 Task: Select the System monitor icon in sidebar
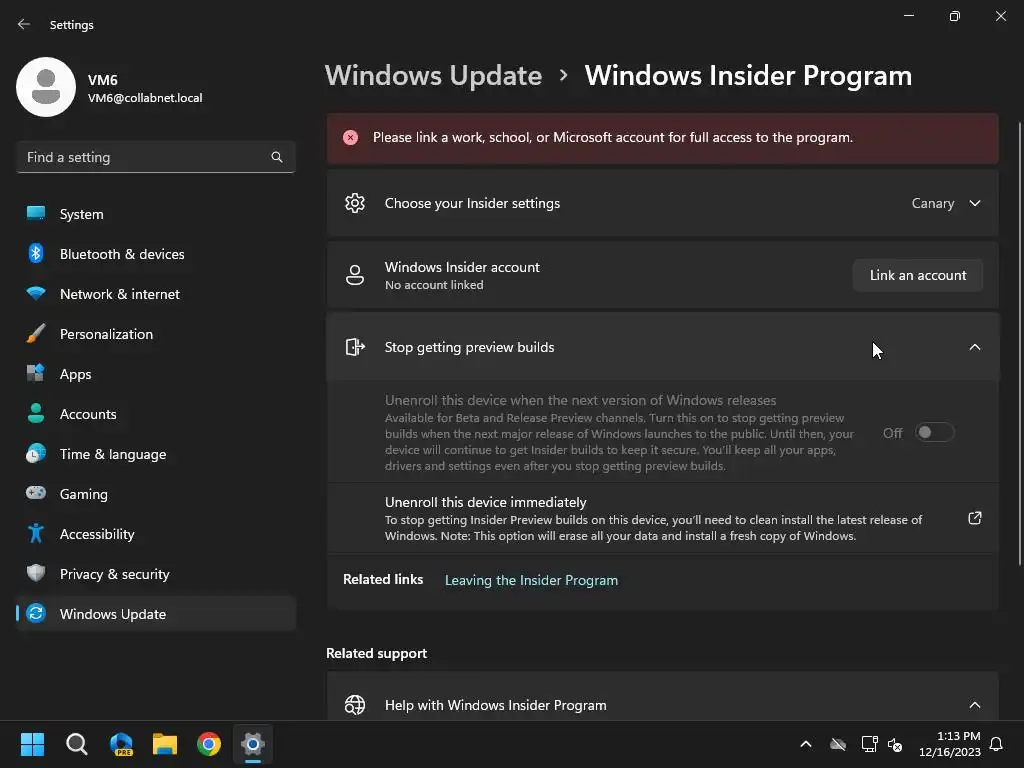coord(36,214)
